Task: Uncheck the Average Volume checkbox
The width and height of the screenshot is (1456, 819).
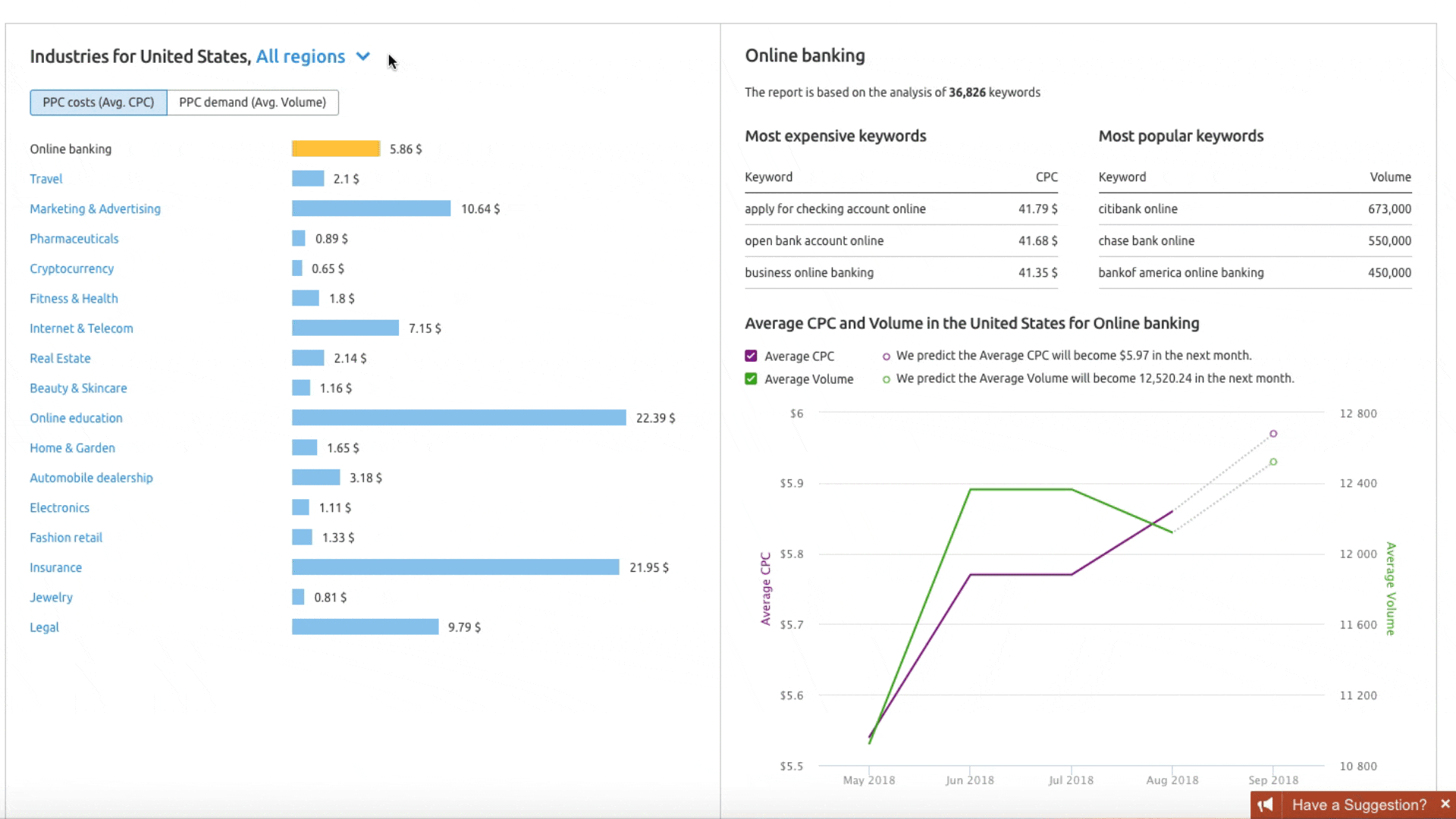Action: tap(751, 378)
